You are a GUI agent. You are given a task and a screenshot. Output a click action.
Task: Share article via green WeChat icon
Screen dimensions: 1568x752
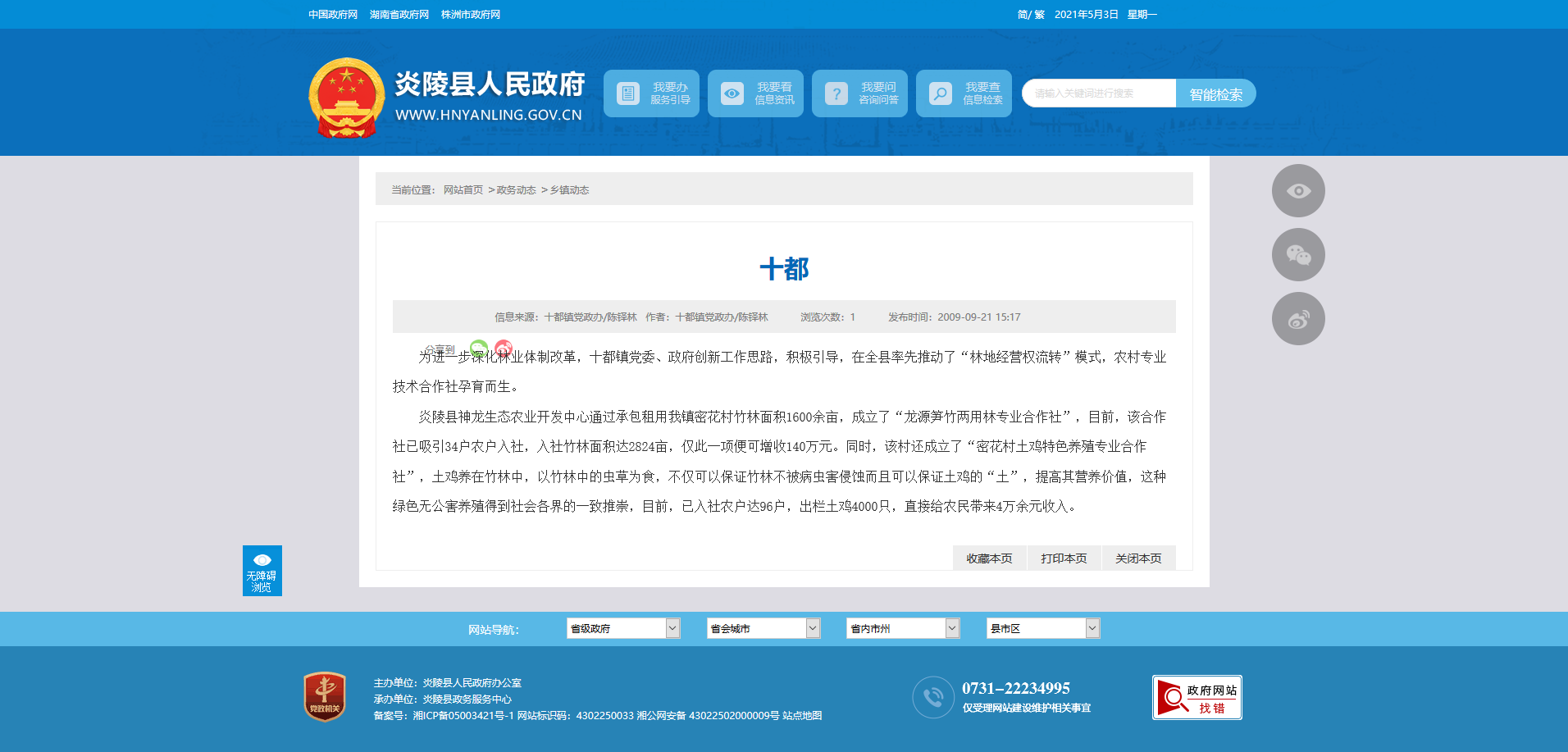point(479,349)
